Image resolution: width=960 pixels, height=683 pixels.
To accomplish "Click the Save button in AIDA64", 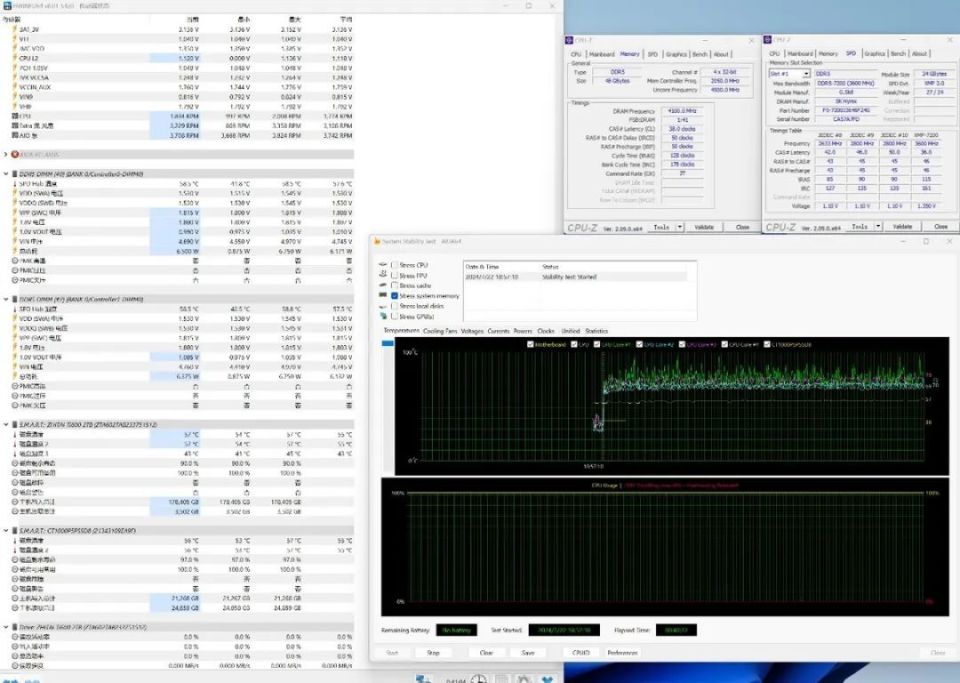I will tap(528, 653).
